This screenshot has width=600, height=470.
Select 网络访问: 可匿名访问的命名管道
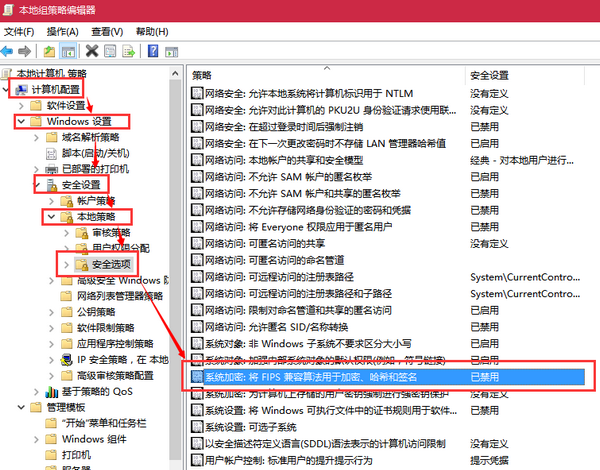274,260
